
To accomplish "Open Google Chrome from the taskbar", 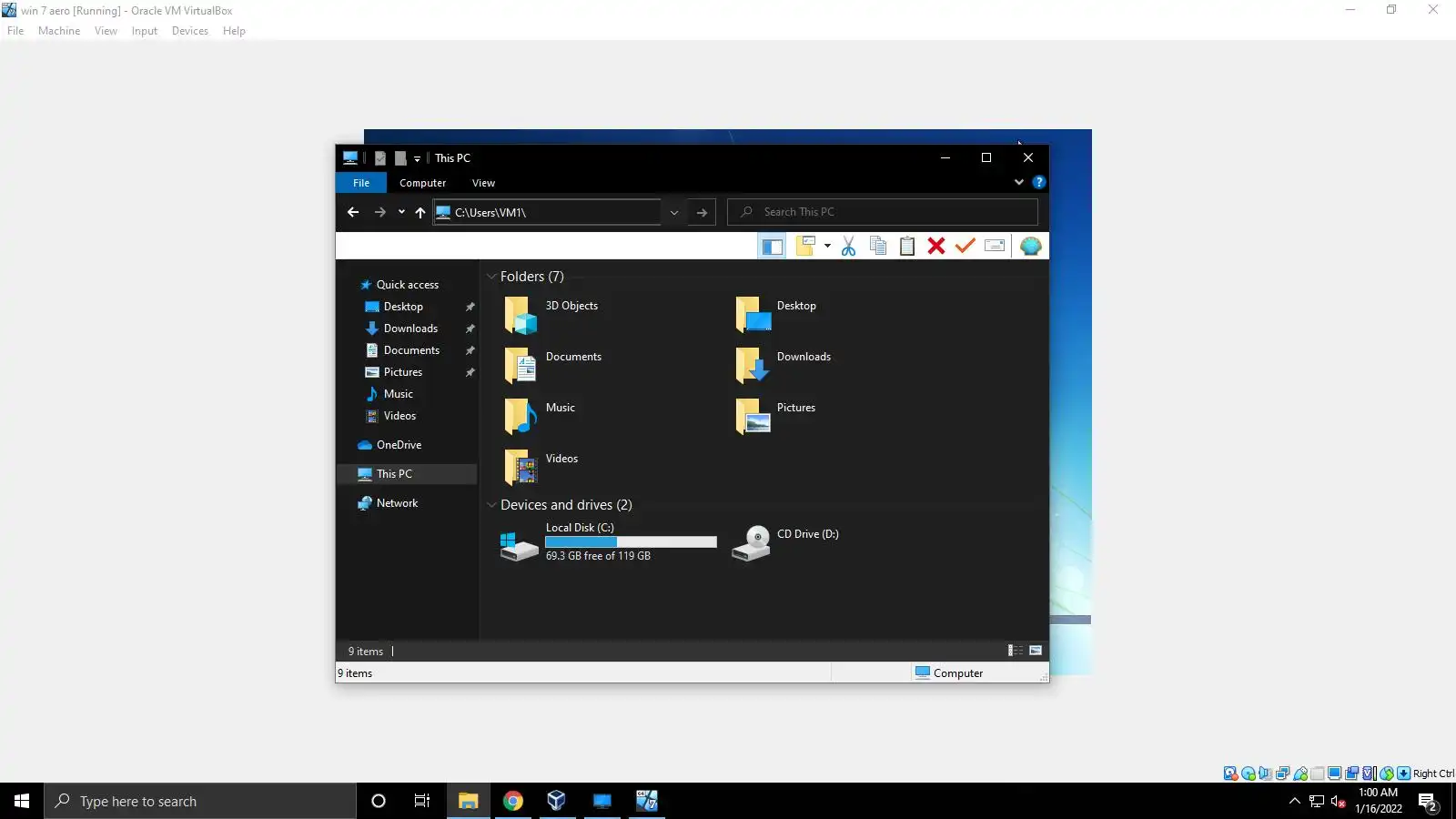I will 513,801.
